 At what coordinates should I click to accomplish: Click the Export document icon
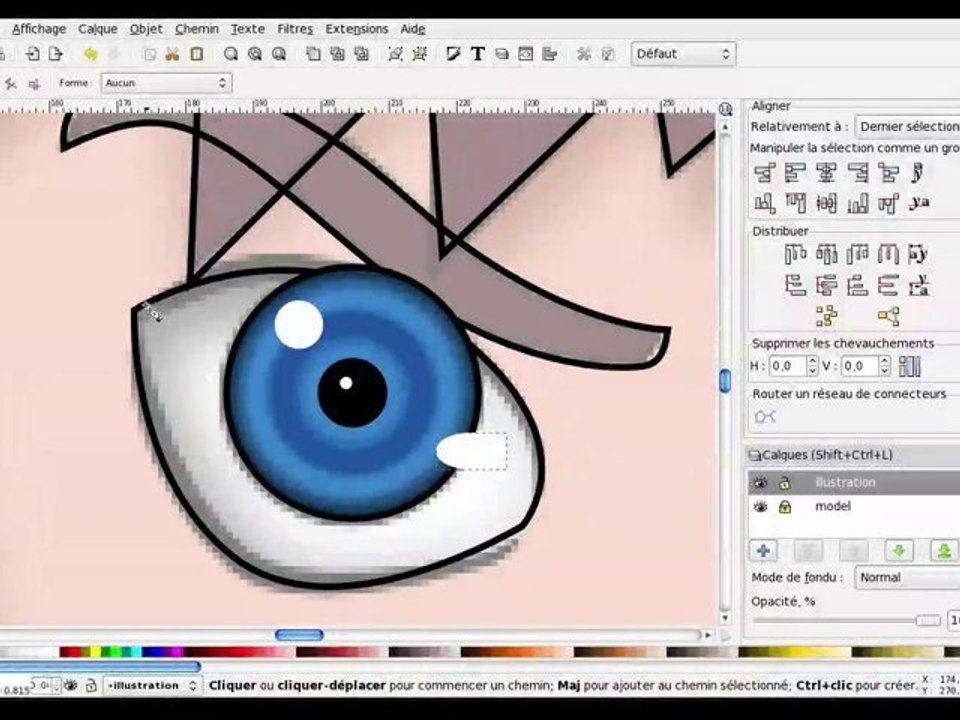(x=56, y=54)
